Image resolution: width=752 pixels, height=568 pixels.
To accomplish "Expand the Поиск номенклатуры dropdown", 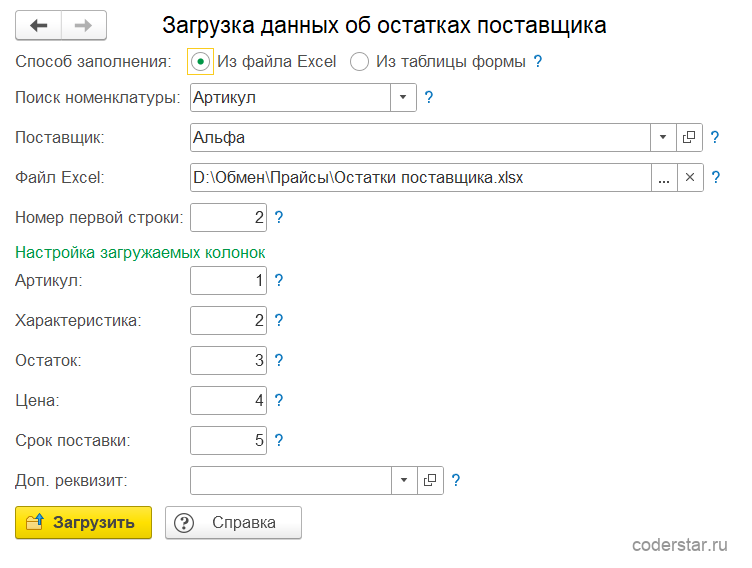I will point(403,97).
